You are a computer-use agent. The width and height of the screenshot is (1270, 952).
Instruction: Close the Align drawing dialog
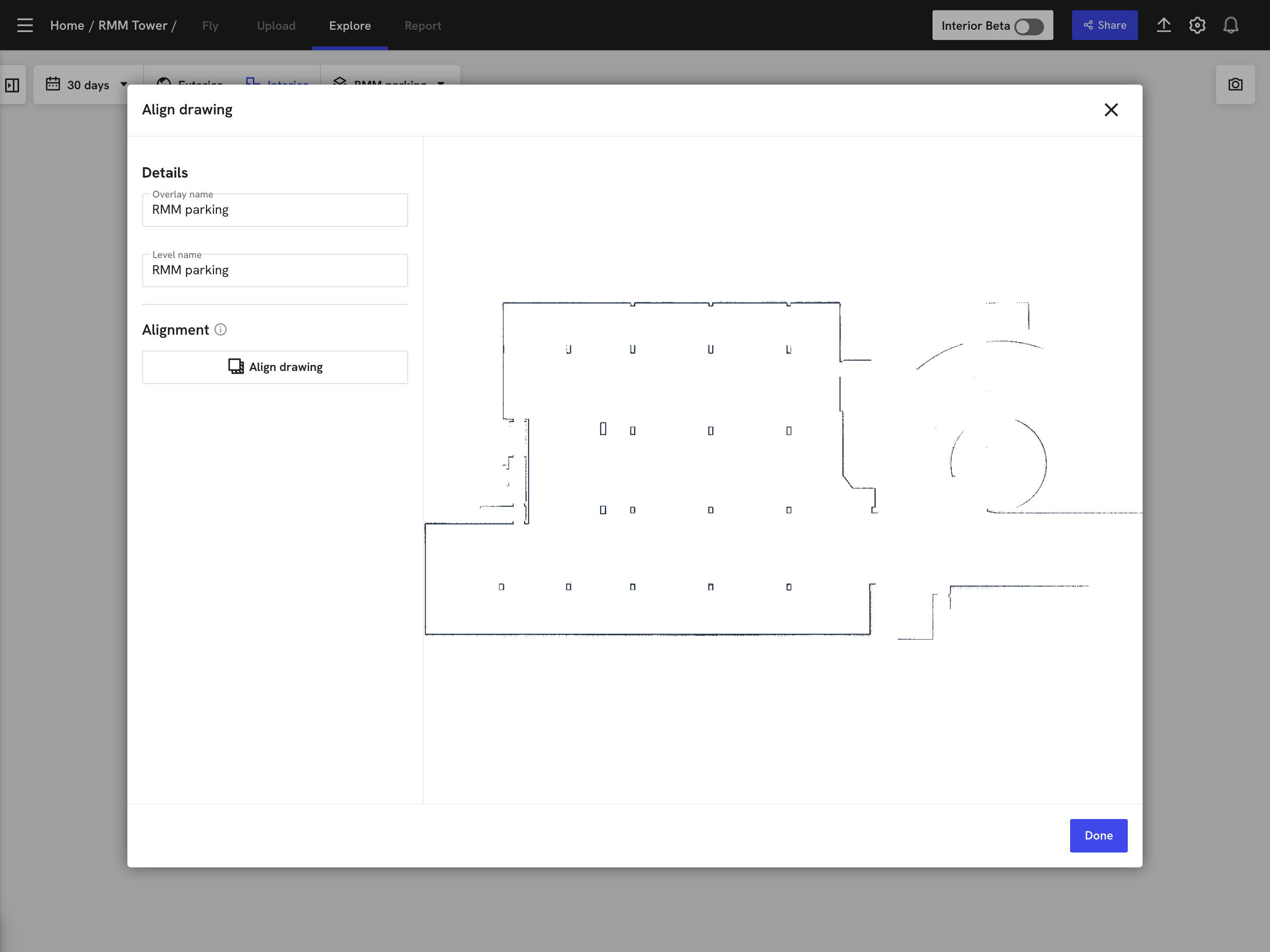point(1111,110)
